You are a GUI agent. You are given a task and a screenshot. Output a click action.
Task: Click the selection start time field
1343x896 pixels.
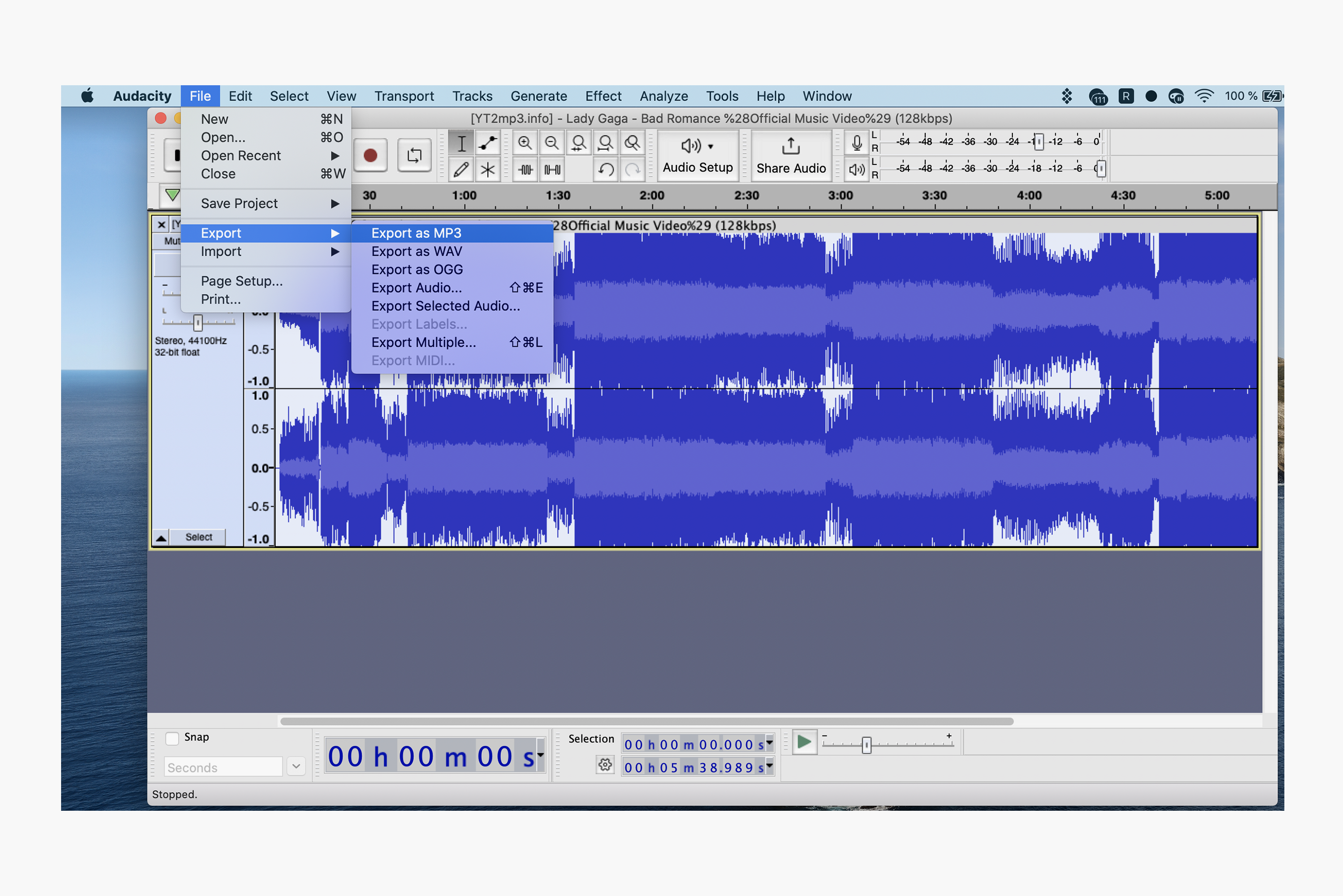click(693, 744)
